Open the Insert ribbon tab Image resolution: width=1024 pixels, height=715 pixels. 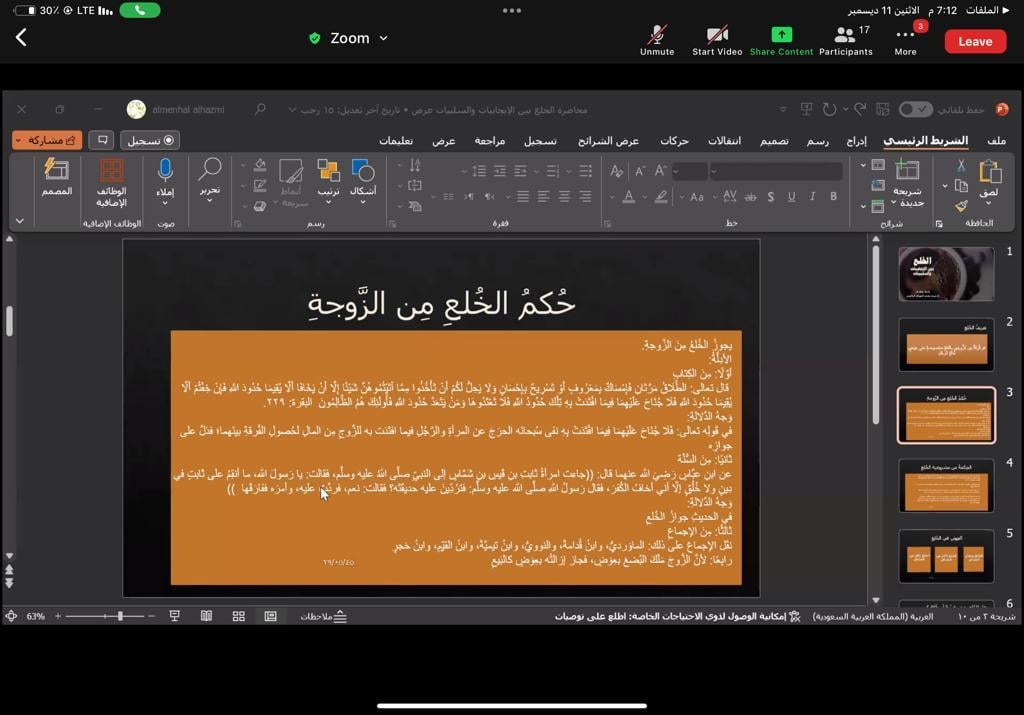tap(856, 141)
